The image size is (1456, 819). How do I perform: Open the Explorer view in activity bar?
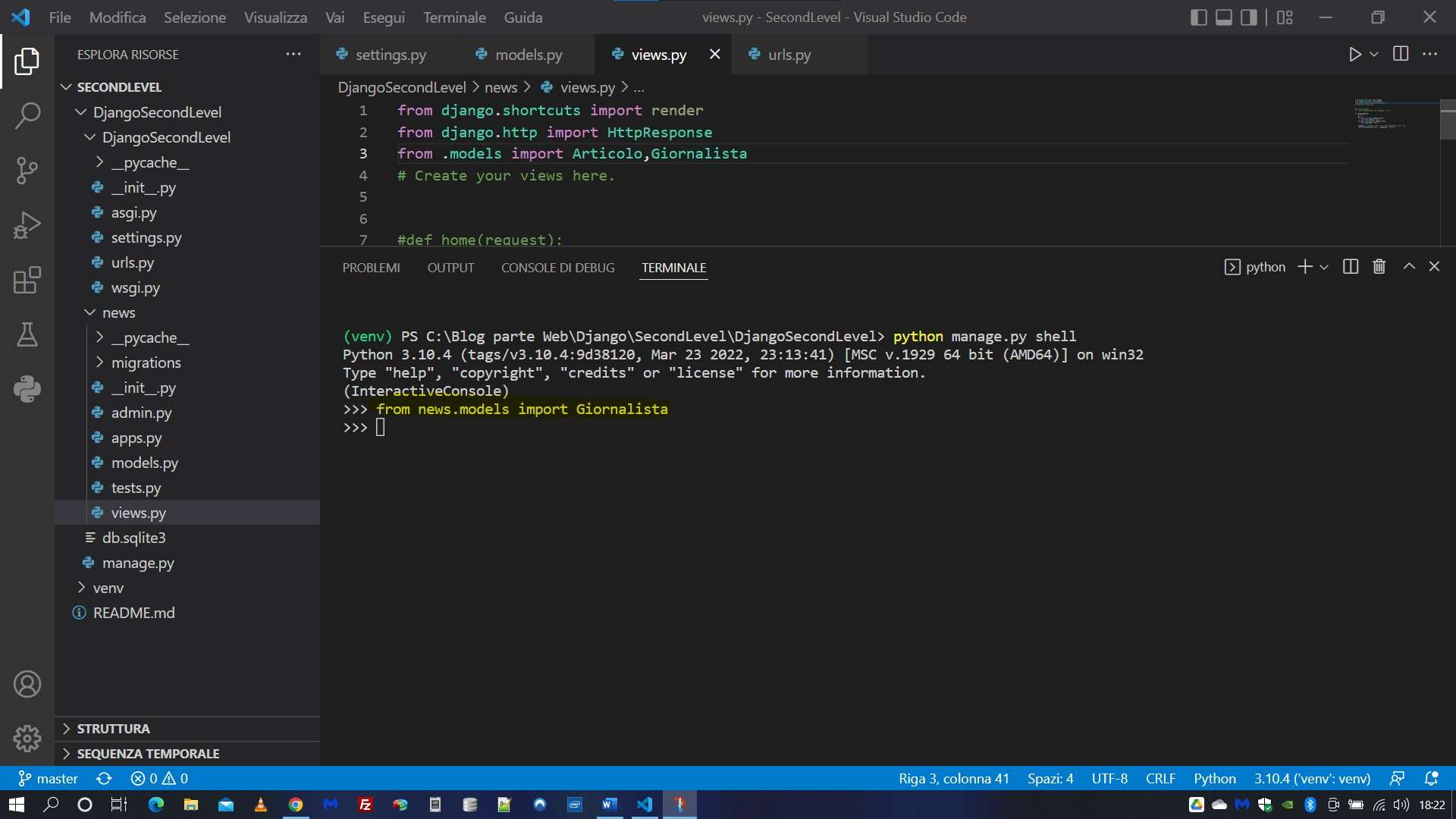tap(27, 61)
